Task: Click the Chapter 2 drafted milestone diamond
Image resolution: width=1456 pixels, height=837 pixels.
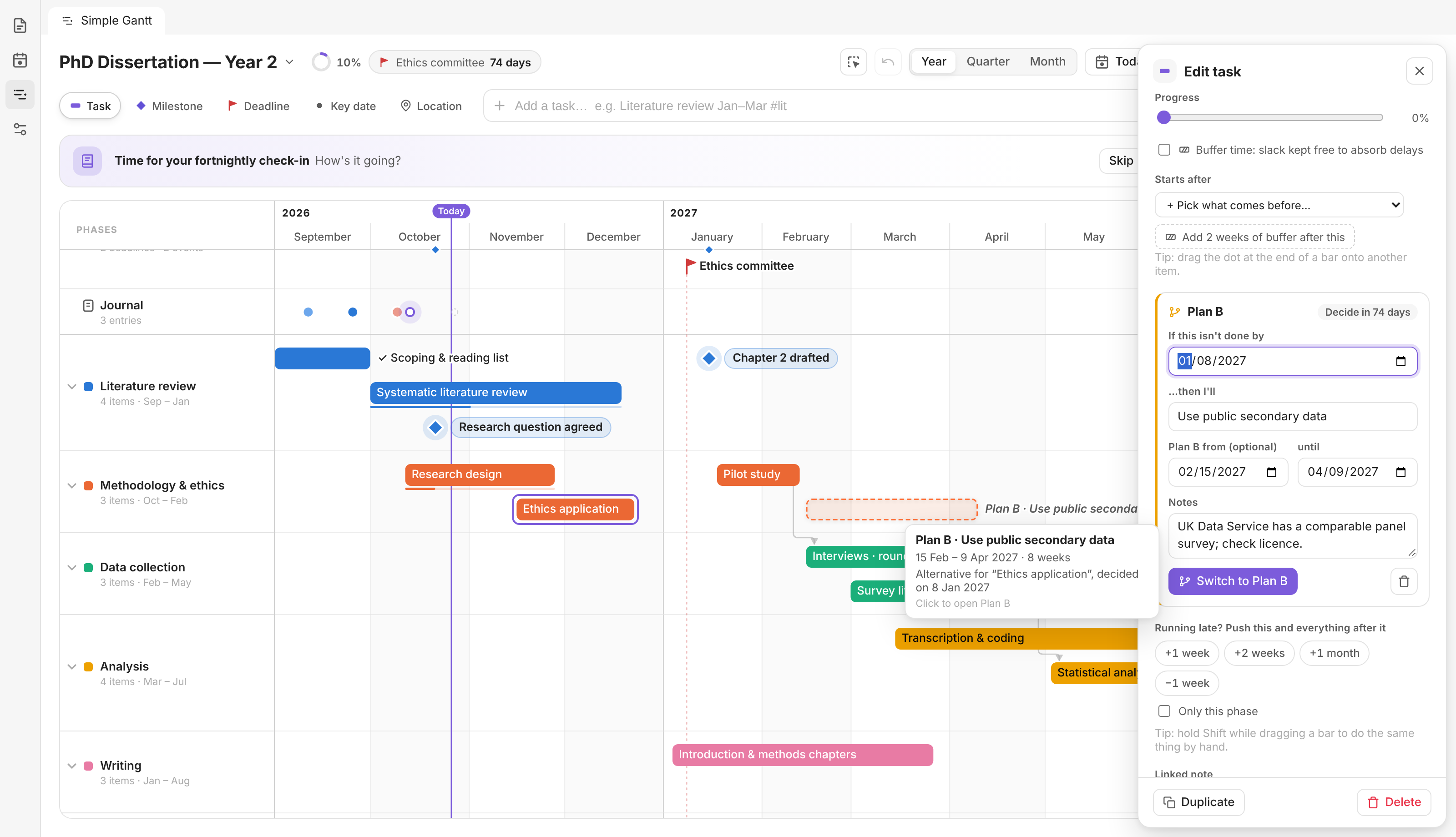Action: 709,358
